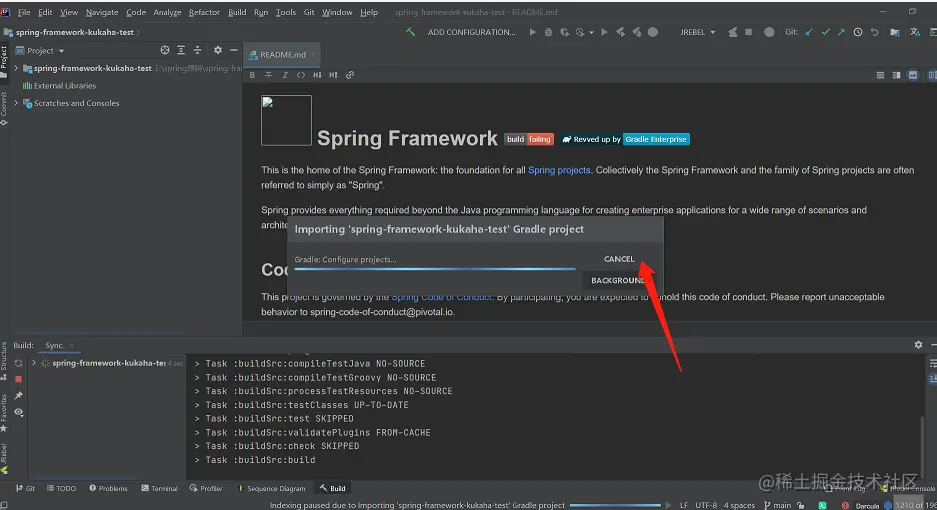937x510 pixels.
Task: Toggle the eye view filter in Build panel
Action: 19,412
